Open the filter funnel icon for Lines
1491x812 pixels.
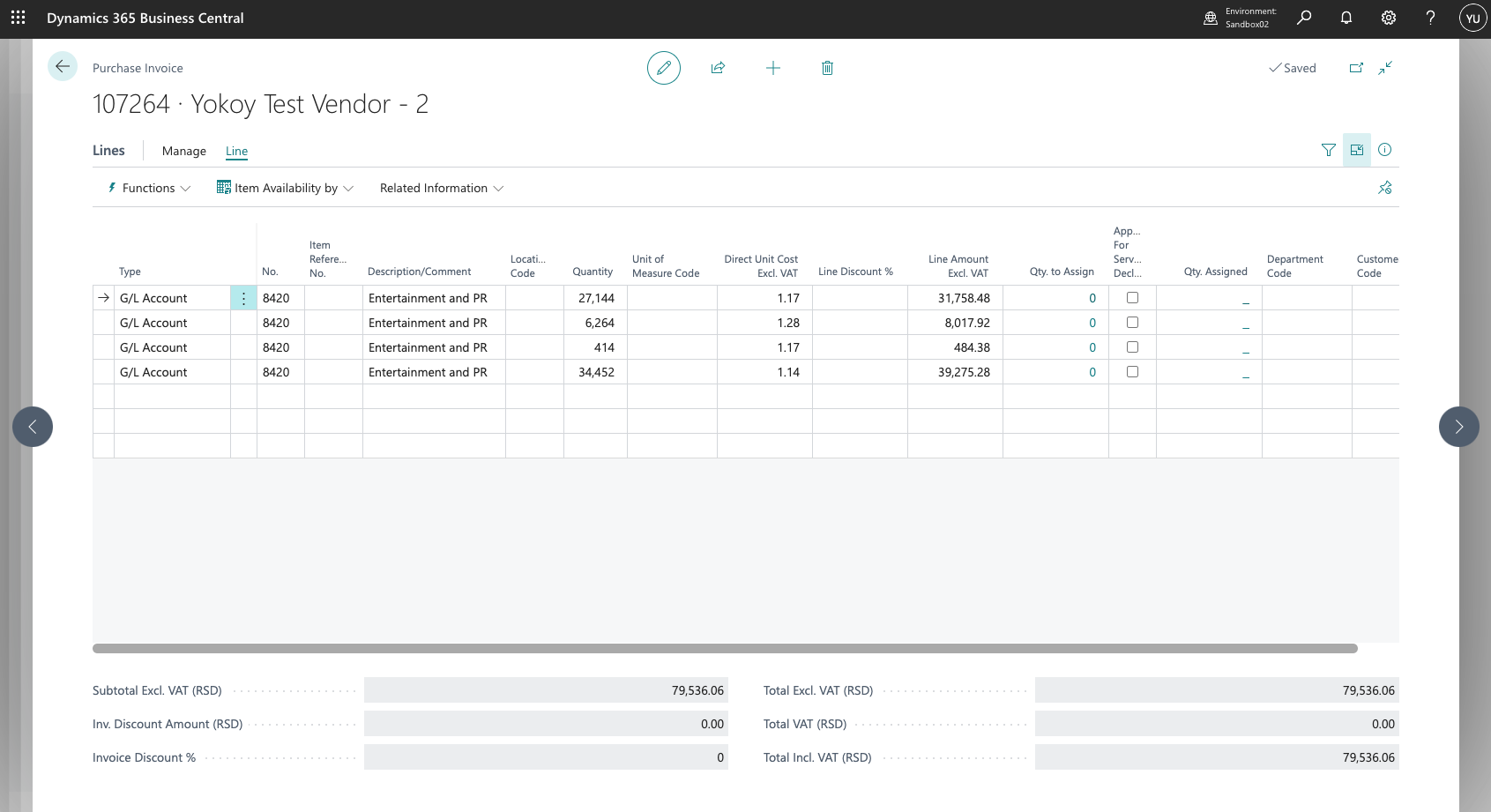pyautogui.click(x=1329, y=150)
